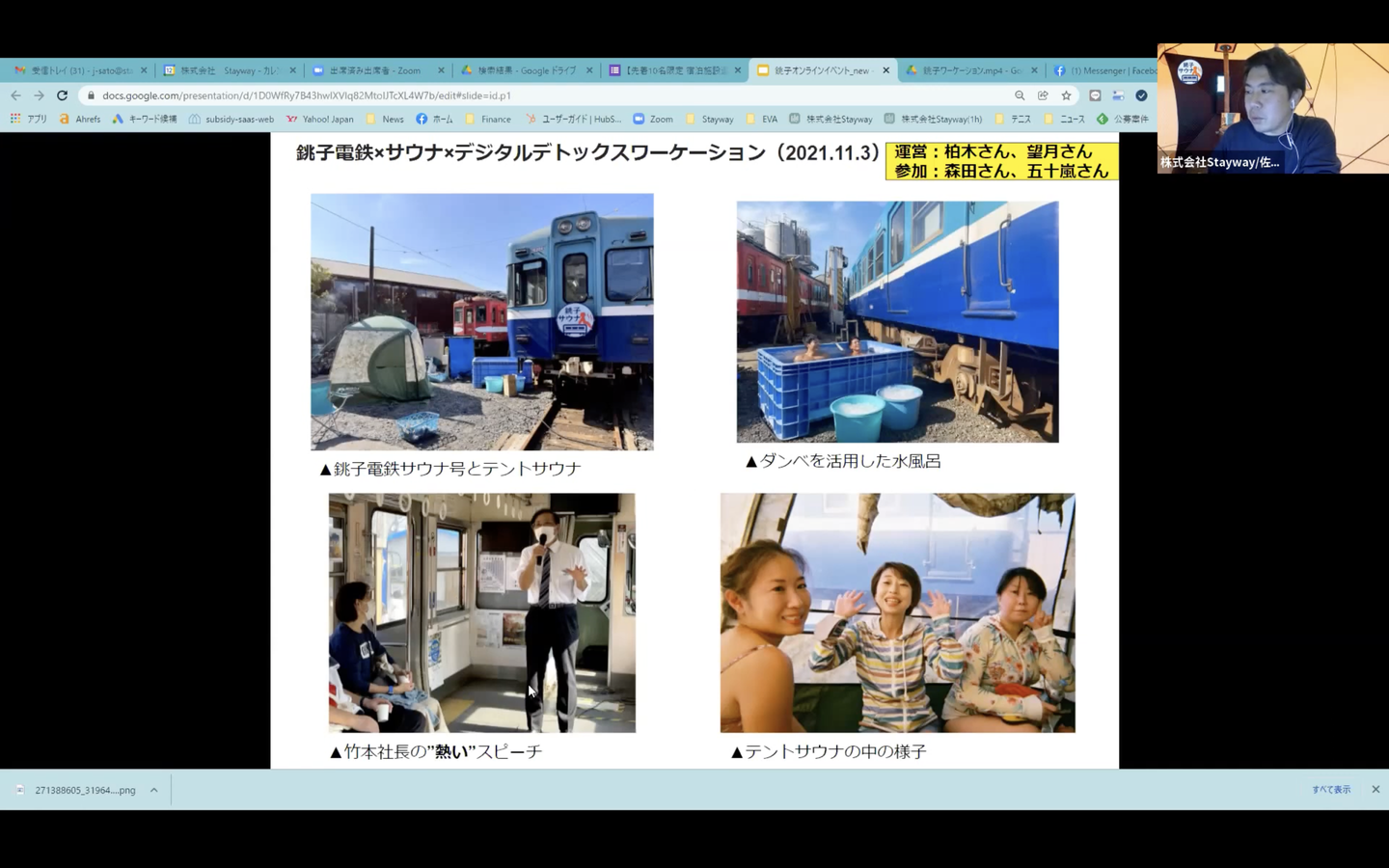View site info via the lock icon

coord(91,95)
